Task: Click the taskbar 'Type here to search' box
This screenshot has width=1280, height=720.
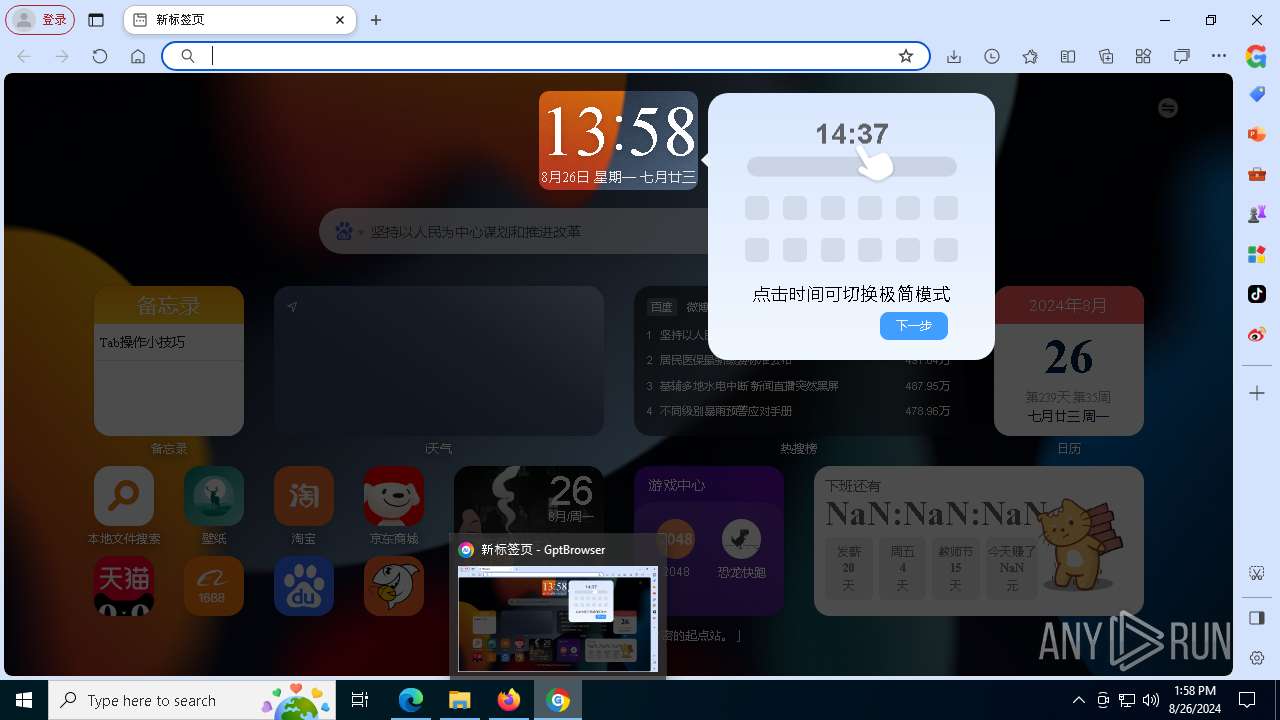Action: 191,700
